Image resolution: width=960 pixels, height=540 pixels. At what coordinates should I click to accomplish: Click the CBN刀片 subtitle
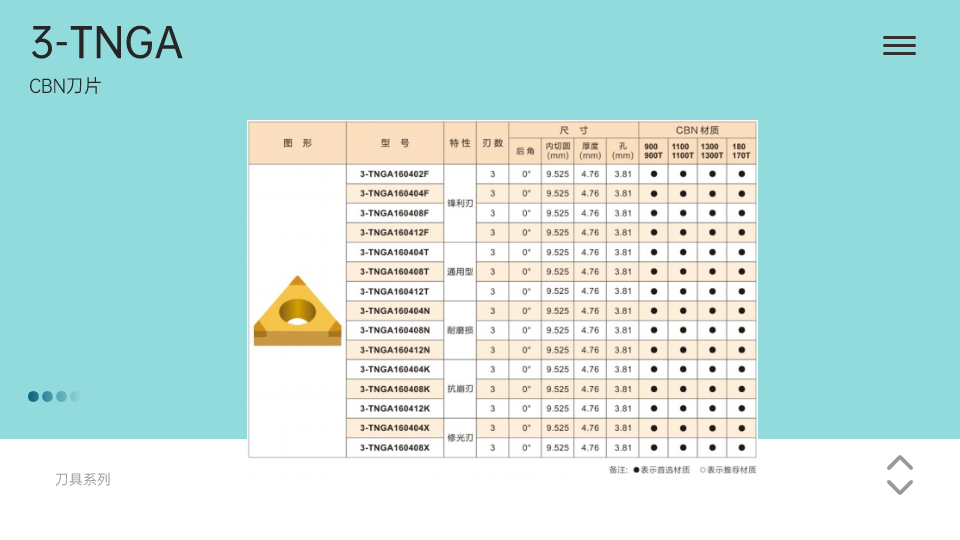tap(65, 87)
